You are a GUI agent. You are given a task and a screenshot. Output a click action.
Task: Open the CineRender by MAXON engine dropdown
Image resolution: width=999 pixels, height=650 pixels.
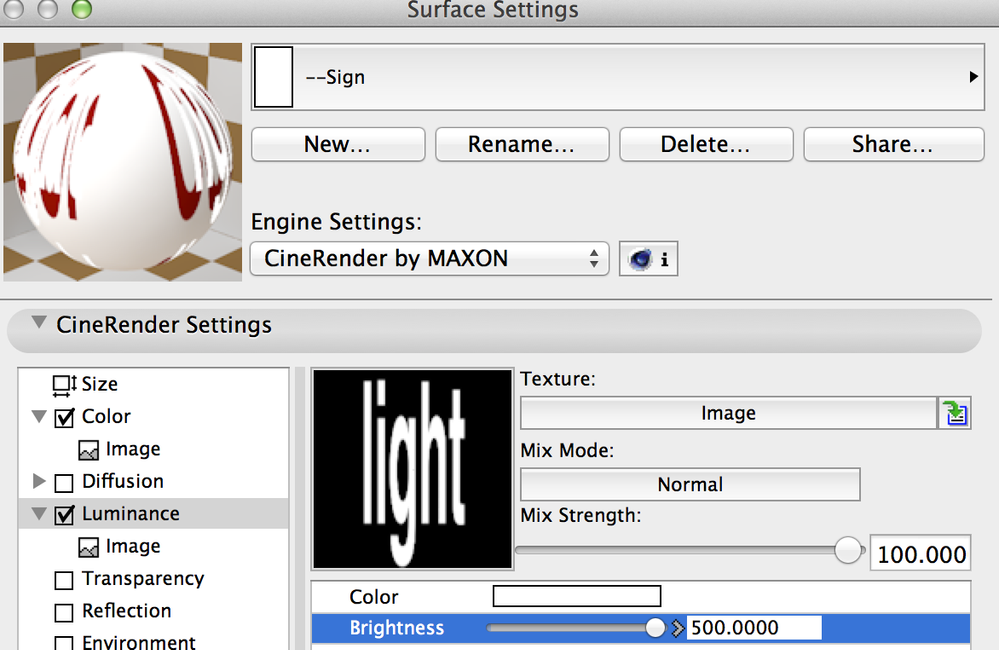coord(429,259)
